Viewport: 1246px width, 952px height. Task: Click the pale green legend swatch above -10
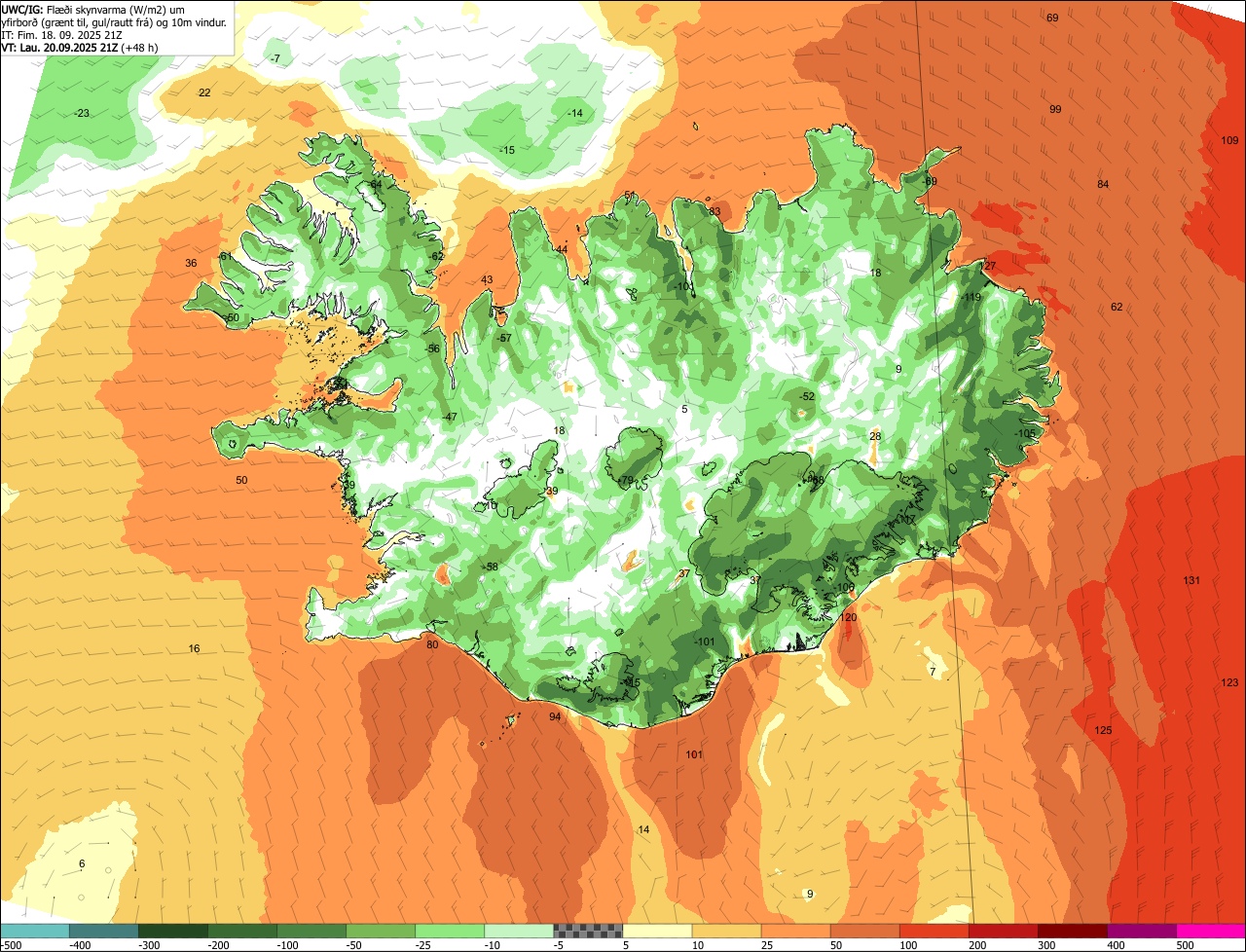tap(519, 931)
